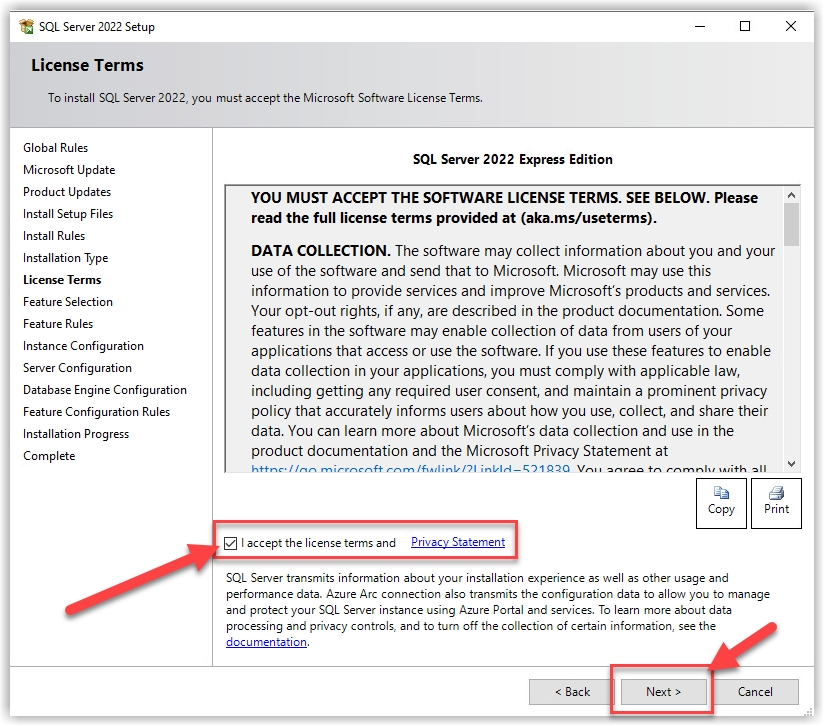Viewport: 824px width, 726px height.
Task: Click the SQL Server Setup title bar icon
Action: 26,26
